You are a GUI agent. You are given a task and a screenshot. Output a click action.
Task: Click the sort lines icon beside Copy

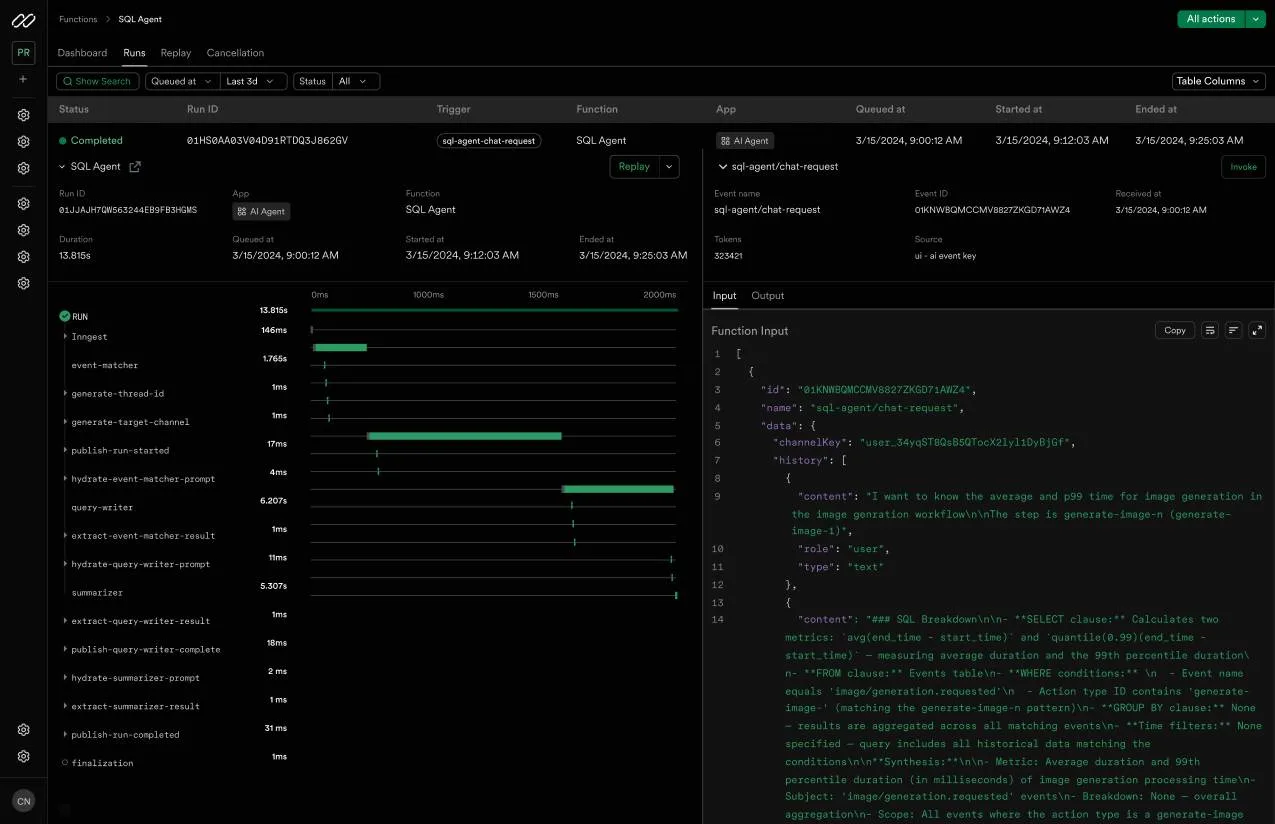(1233, 330)
